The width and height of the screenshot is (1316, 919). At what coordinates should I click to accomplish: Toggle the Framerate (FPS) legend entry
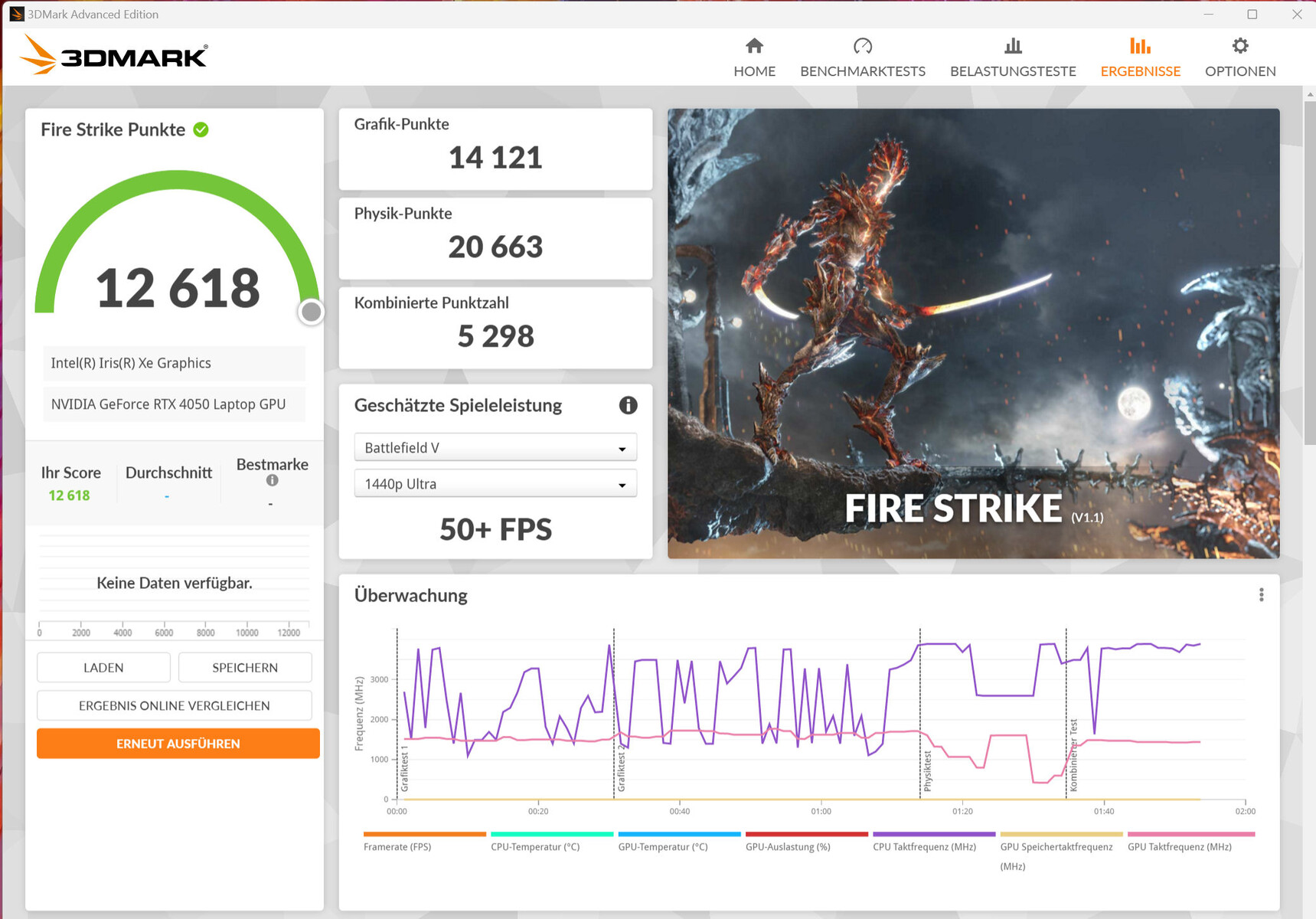397,847
